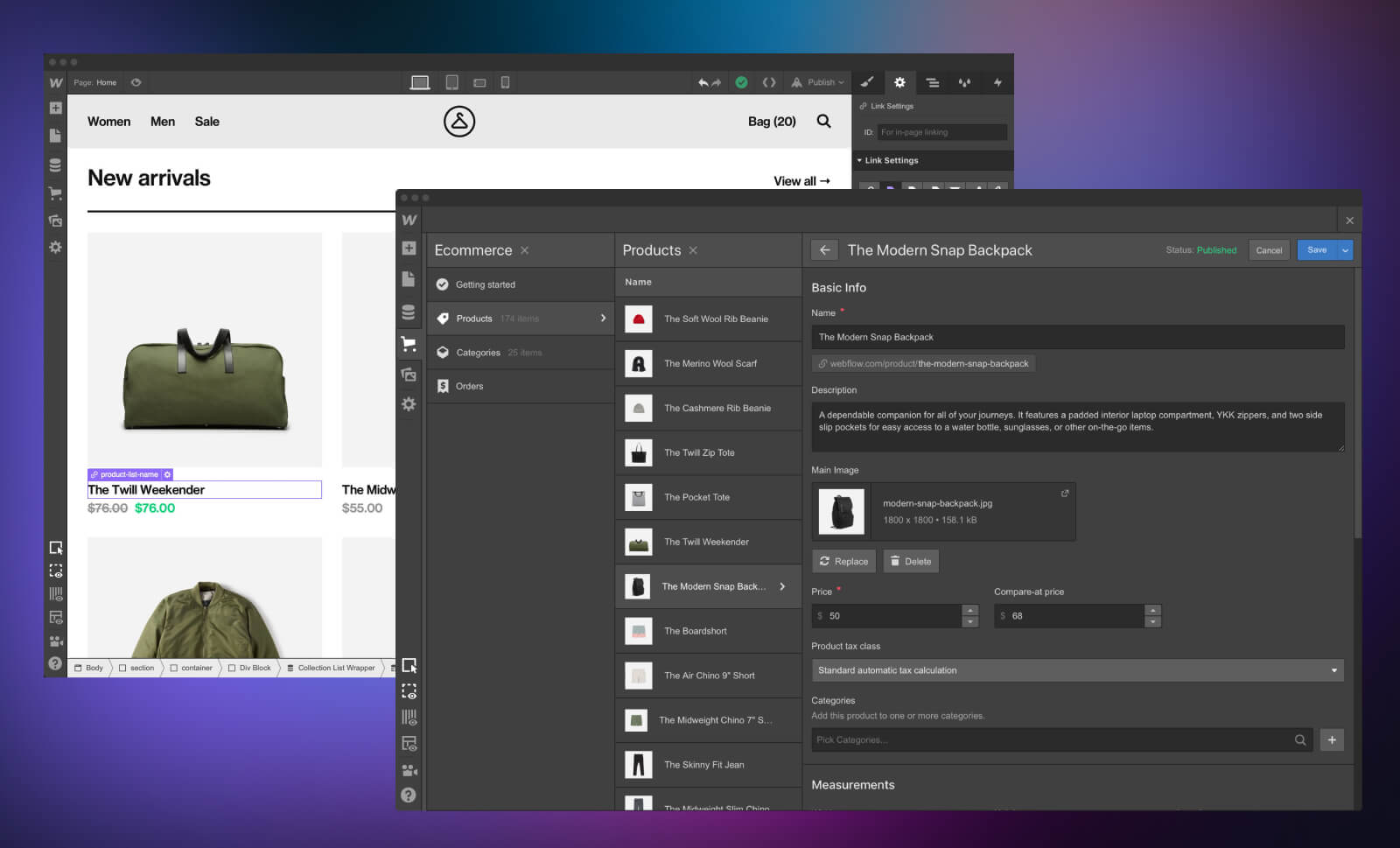Viewport: 1400px width, 848px height.
Task: Open the Product tax class dropdown
Action: [1077, 670]
